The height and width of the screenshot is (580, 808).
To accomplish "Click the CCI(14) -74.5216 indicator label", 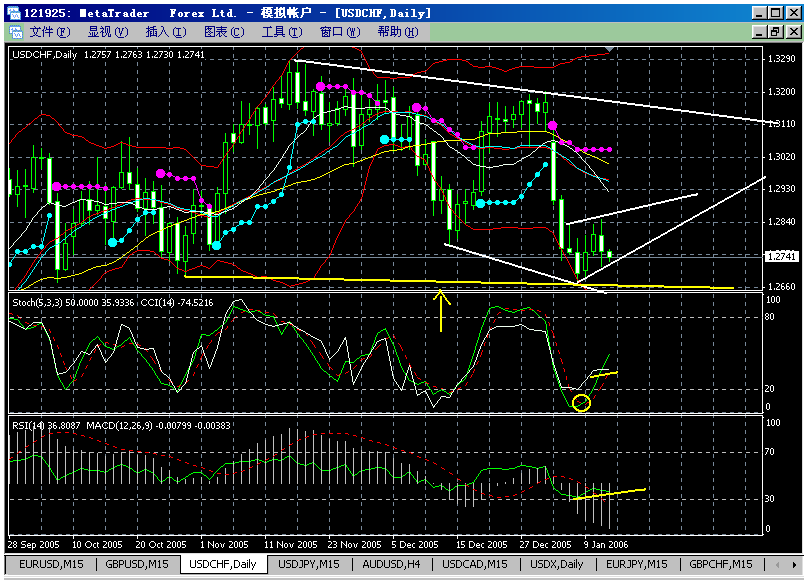I will pyautogui.click(x=177, y=302).
